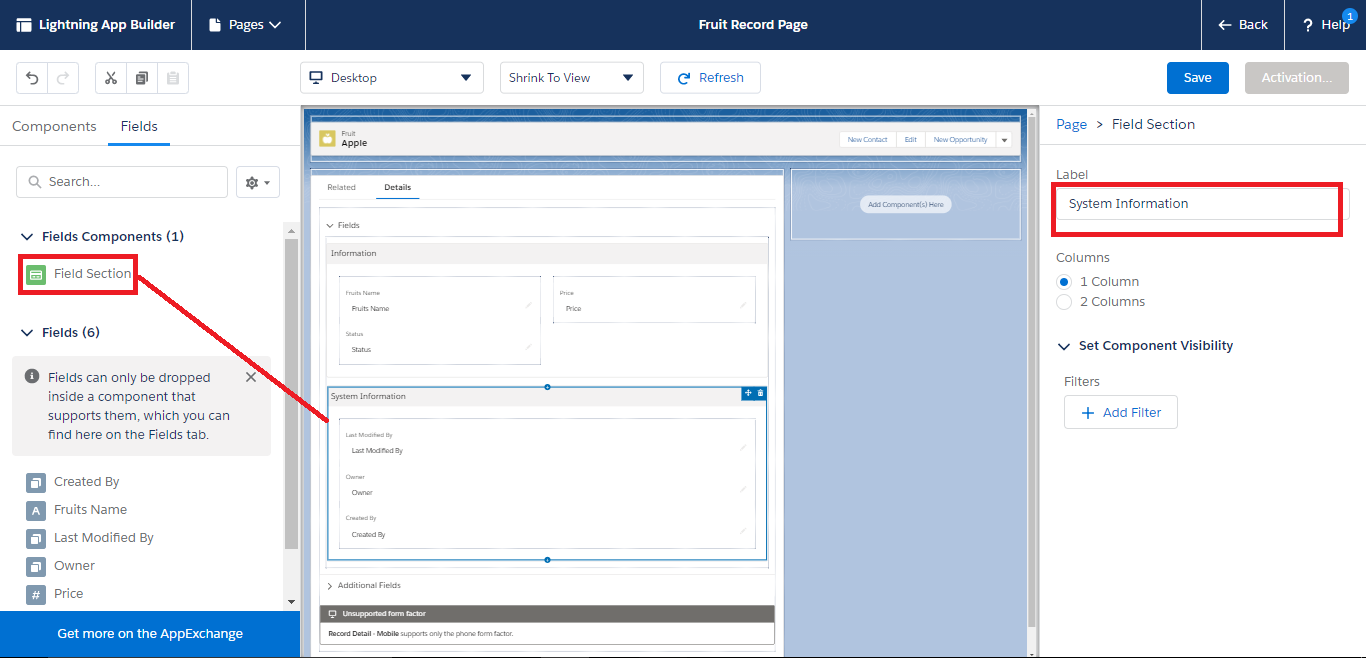Choose the 2 Columns layout option

tap(1063, 302)
